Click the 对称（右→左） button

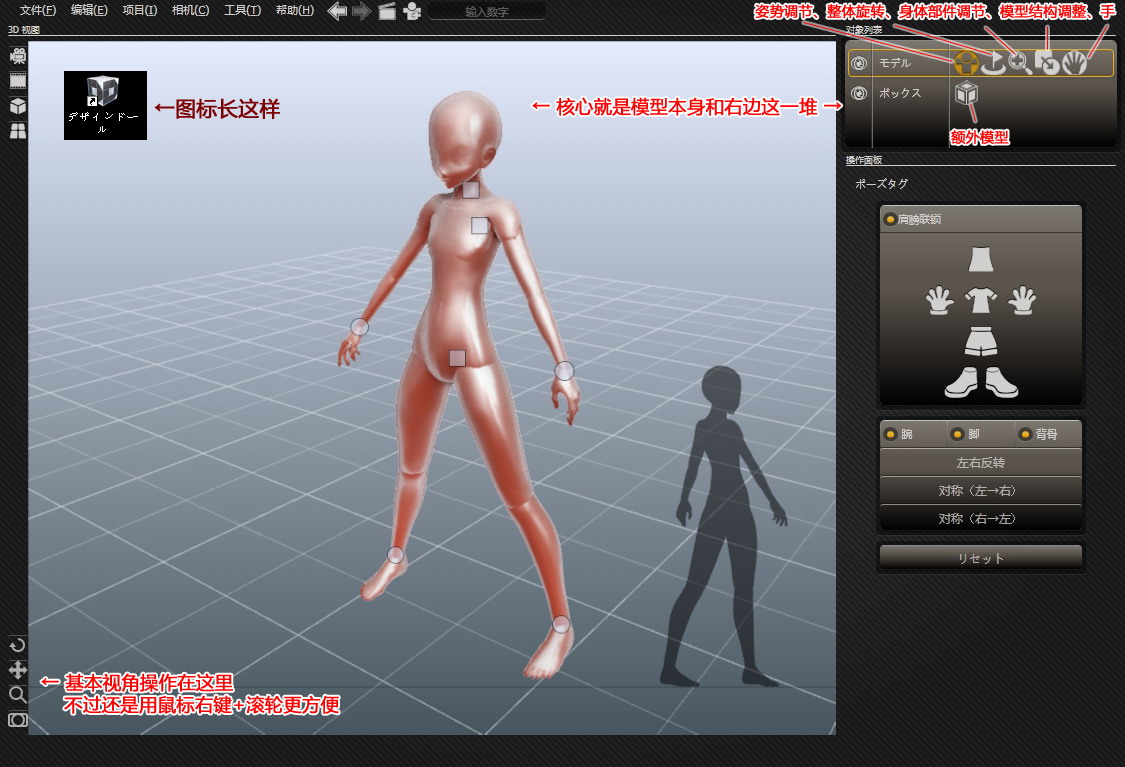[980, 518]
